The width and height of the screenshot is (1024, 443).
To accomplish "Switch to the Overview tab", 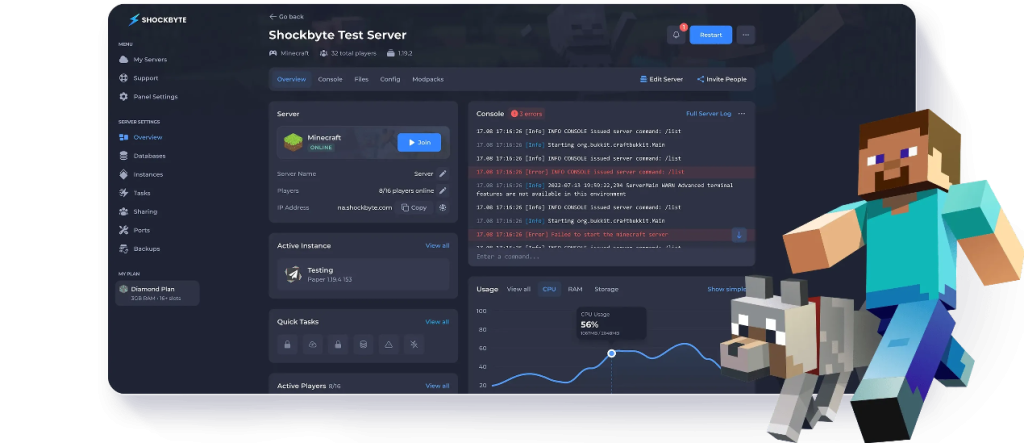I will 291,79.
